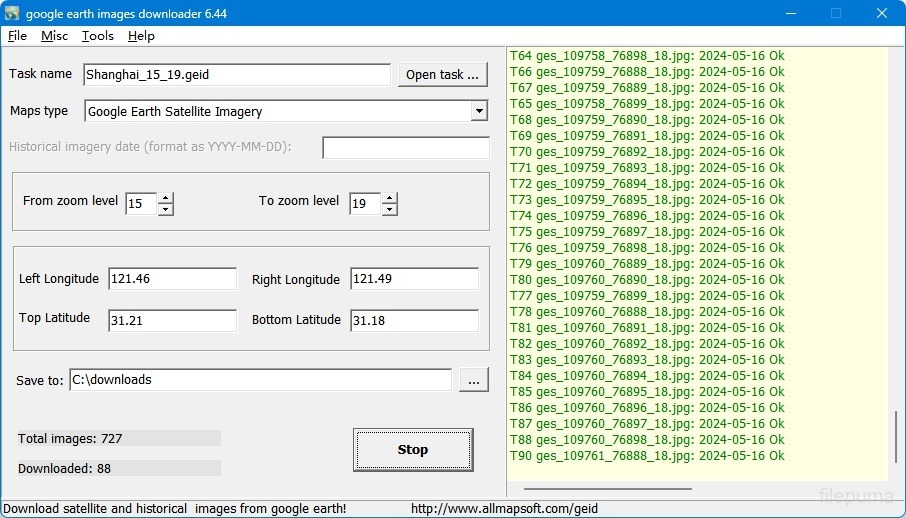906x518 pixels.
Task: Click the browse folder ellipsis button
Action: [474, 380]
